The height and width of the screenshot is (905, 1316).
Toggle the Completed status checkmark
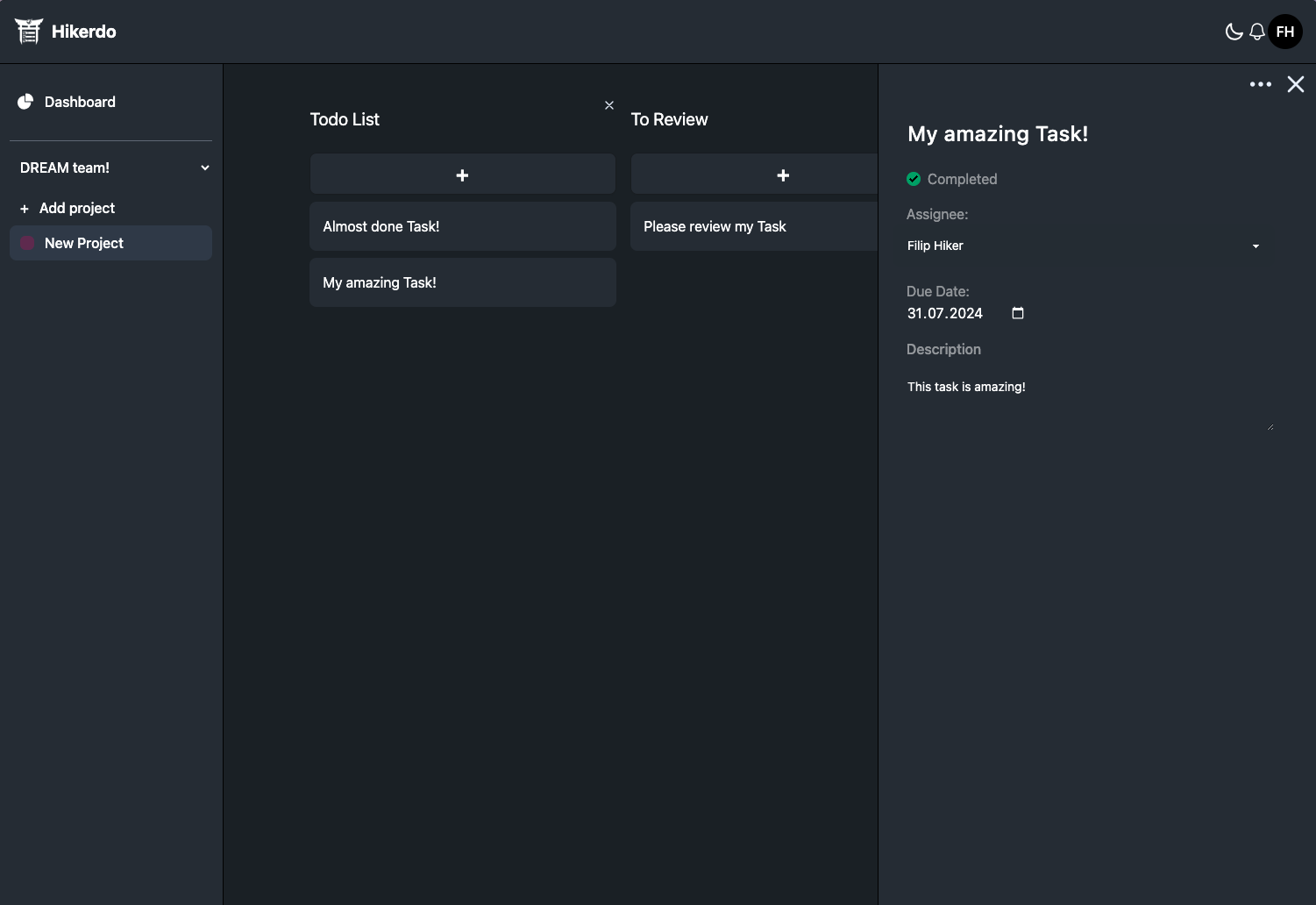[x=914, y=179]
